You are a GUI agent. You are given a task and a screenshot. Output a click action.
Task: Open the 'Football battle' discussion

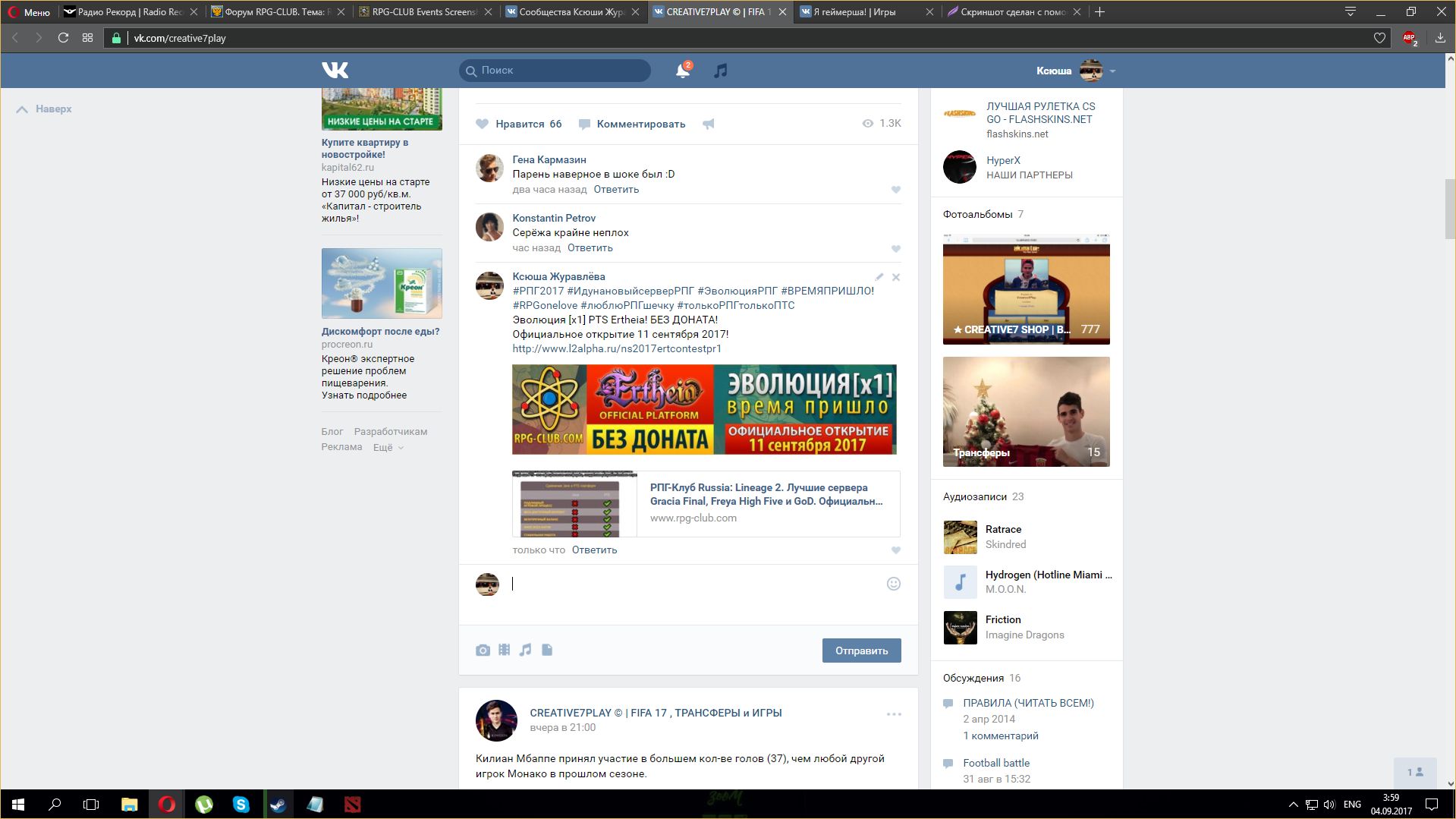point(996,764)
